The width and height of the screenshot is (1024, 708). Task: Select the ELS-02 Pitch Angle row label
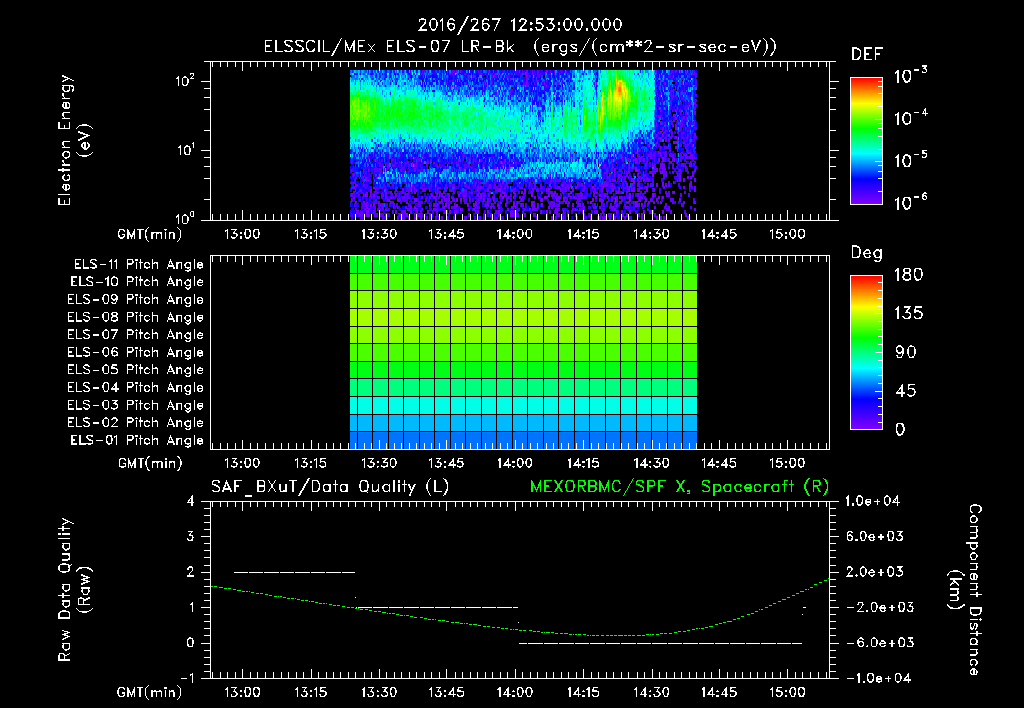pos(136,423)
